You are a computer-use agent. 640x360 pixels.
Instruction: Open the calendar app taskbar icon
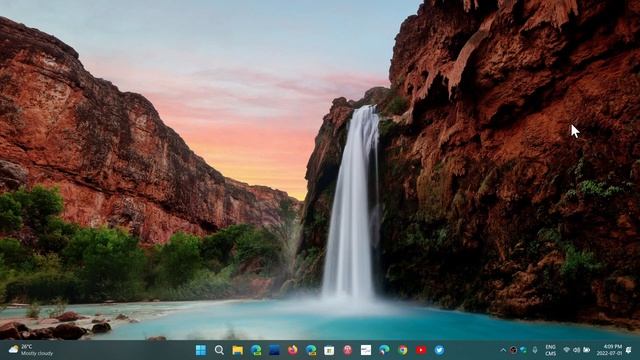tap(329, 350)
